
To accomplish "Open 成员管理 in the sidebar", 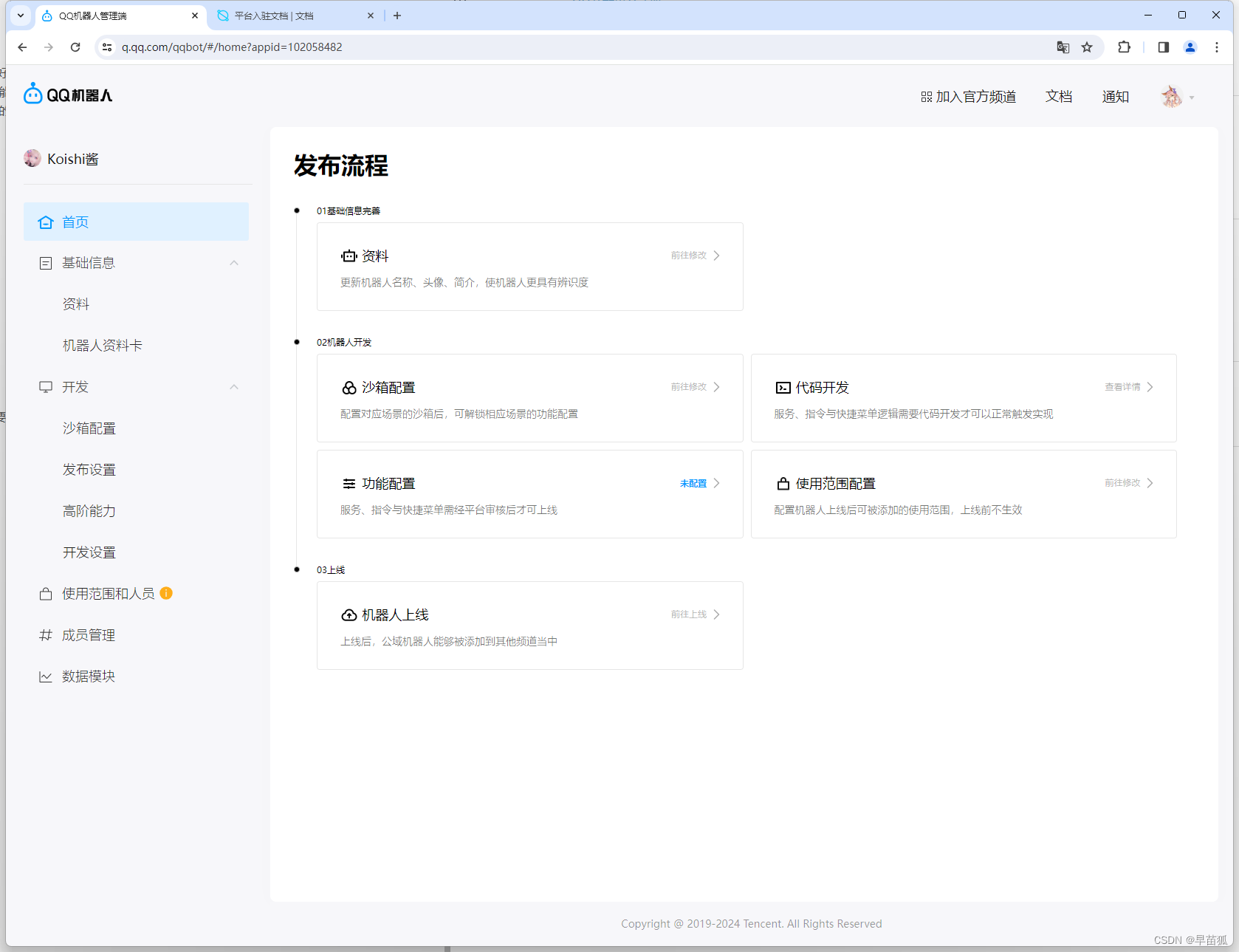I will 89,635.
